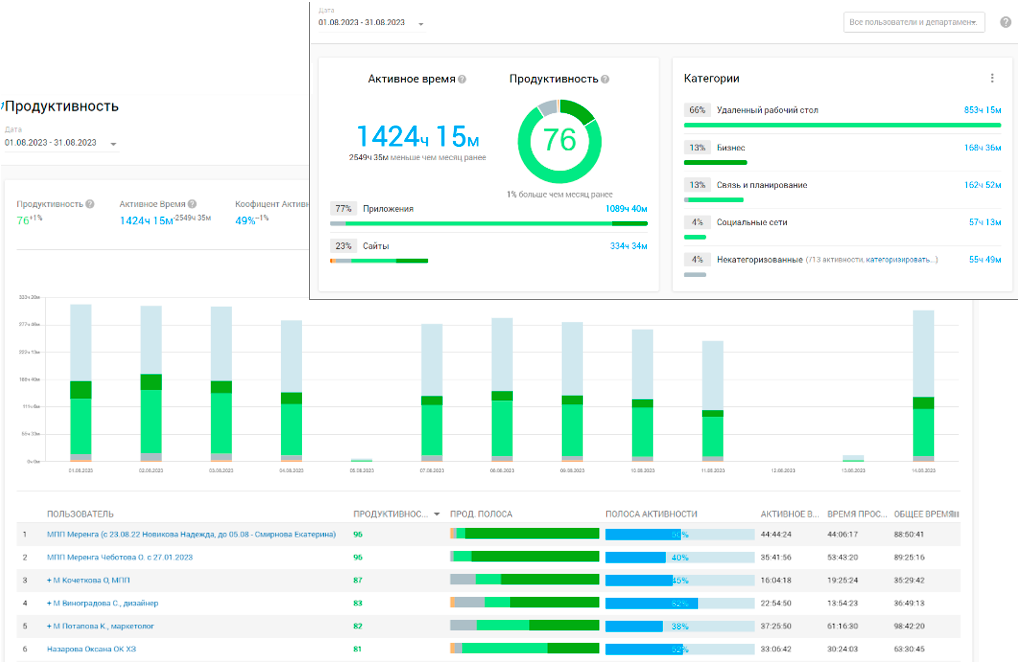Sort table by Пользователь column header
The height and width of the screenshot is (668, 1018).
pyautogui.click(x=80, y=514)
